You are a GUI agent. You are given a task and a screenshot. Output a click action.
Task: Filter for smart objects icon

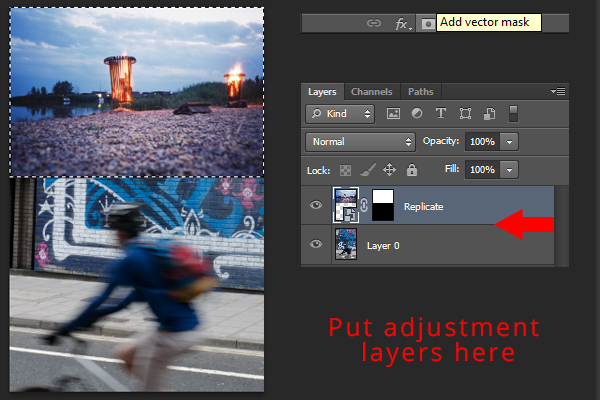489,114
